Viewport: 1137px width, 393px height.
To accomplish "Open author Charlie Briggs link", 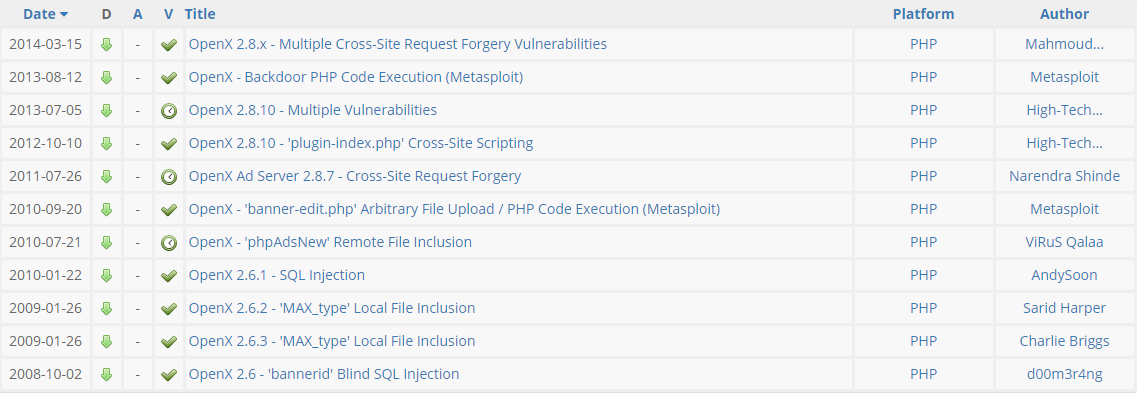I will [x=1064, y=342].
